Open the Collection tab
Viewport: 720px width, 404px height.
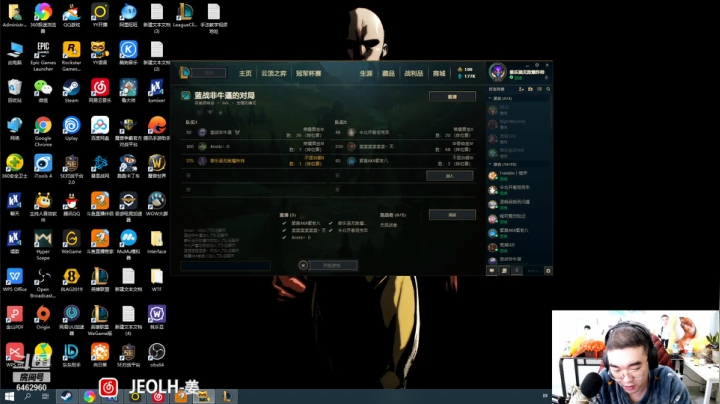tap(388, 73)
